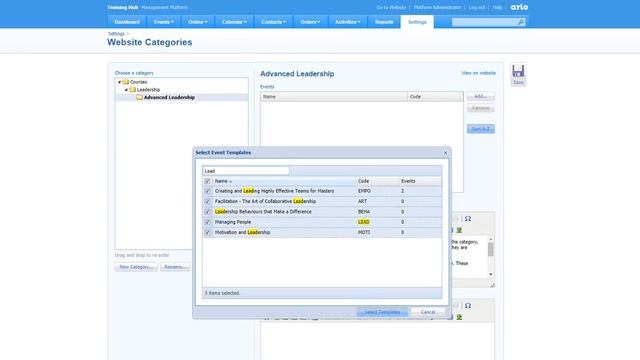This screenshot has height=360, width=640.
Task: Click the New Category... button
Action: 136,267
